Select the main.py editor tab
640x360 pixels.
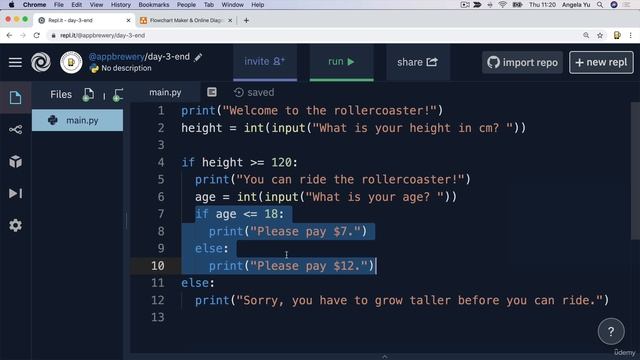165,93
